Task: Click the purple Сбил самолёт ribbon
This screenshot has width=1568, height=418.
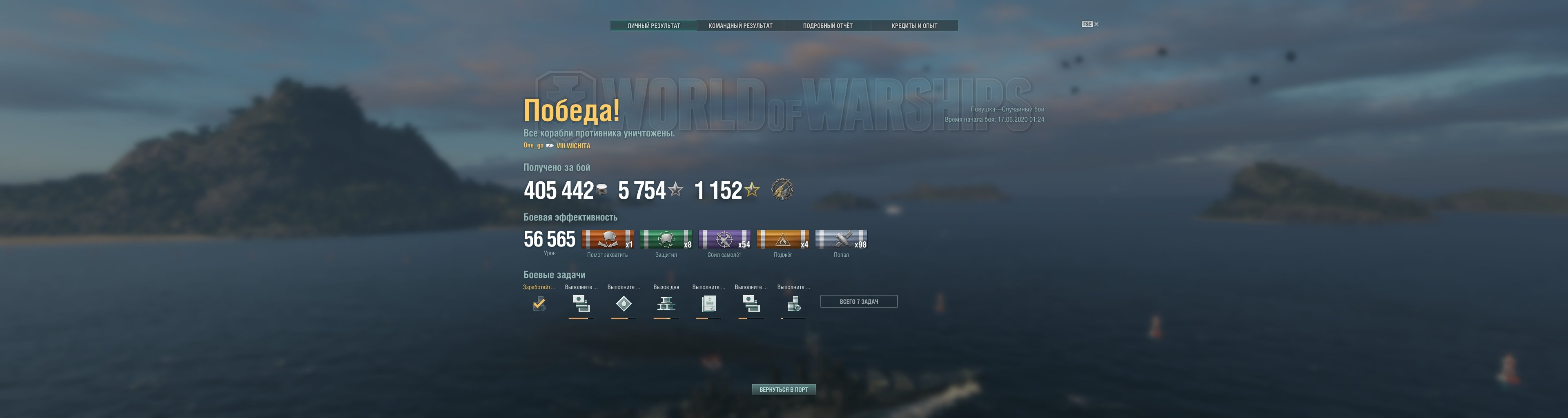Action: [x=724, y=240]
